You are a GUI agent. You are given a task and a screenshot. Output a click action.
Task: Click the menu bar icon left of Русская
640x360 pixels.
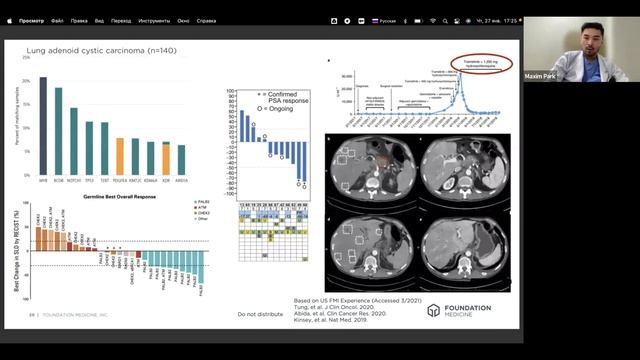(361, 21)
